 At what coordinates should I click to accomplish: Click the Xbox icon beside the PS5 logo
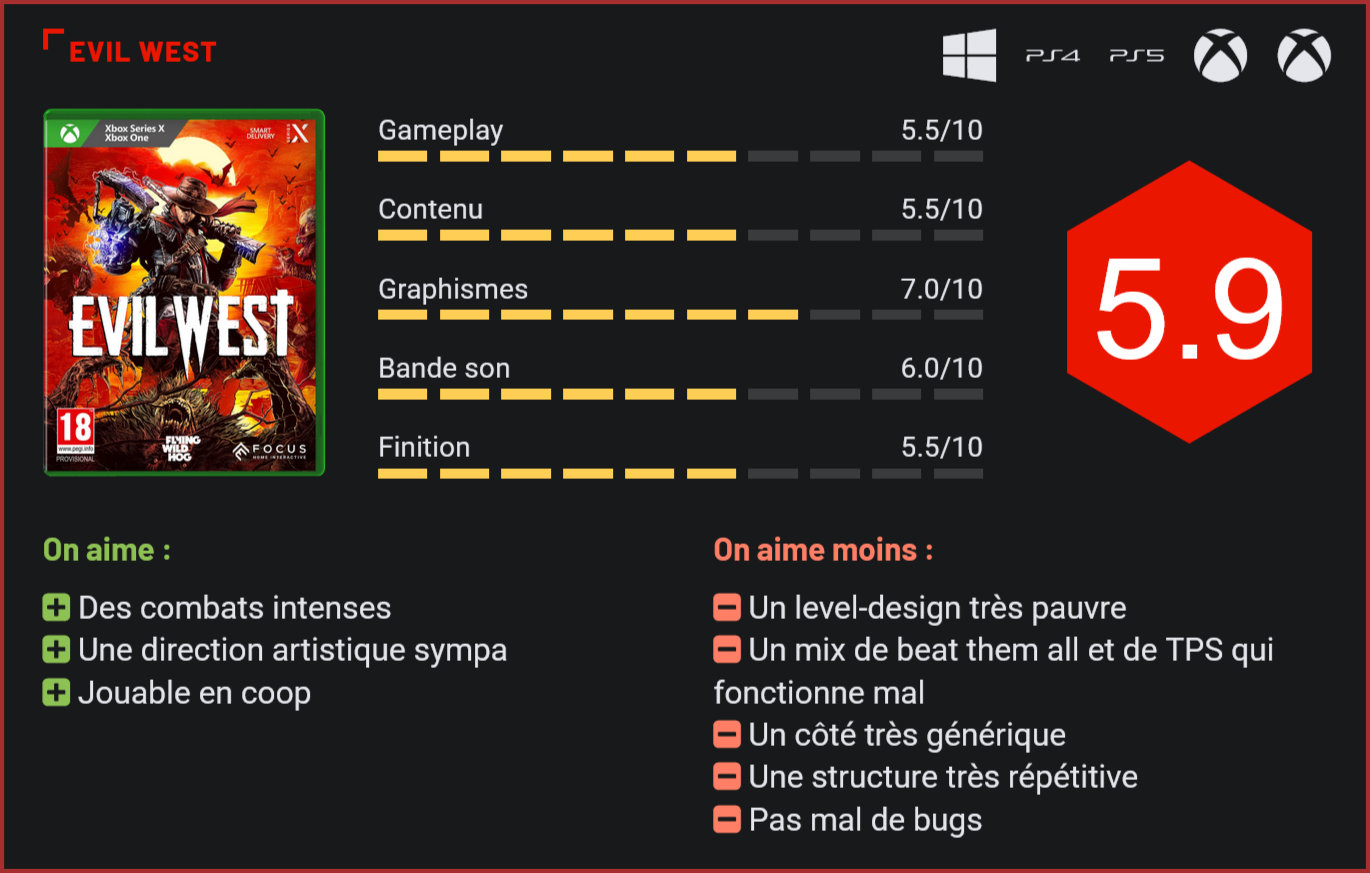pos(1220,55)
